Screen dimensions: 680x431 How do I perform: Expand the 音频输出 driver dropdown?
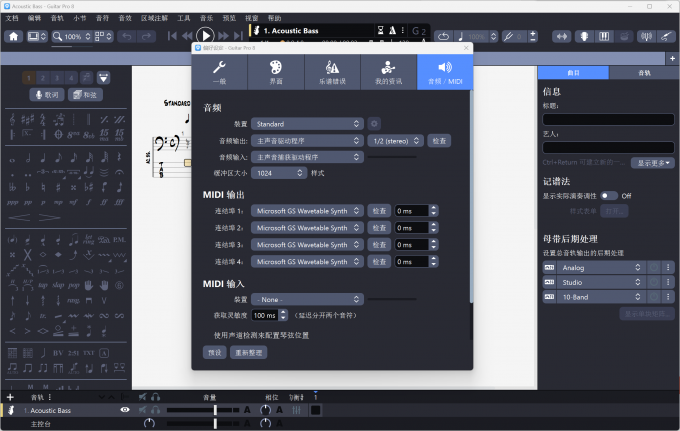tap(306, 141)
